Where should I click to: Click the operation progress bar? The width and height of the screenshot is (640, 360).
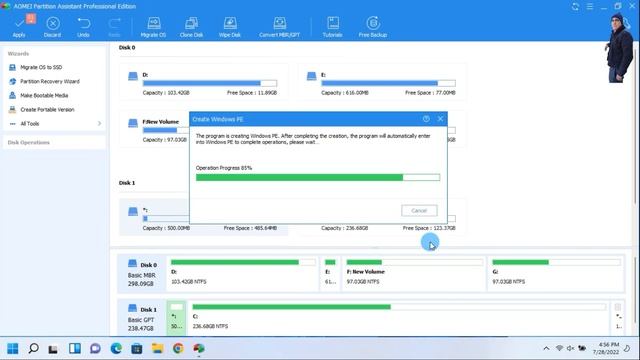tap(318, 178)
